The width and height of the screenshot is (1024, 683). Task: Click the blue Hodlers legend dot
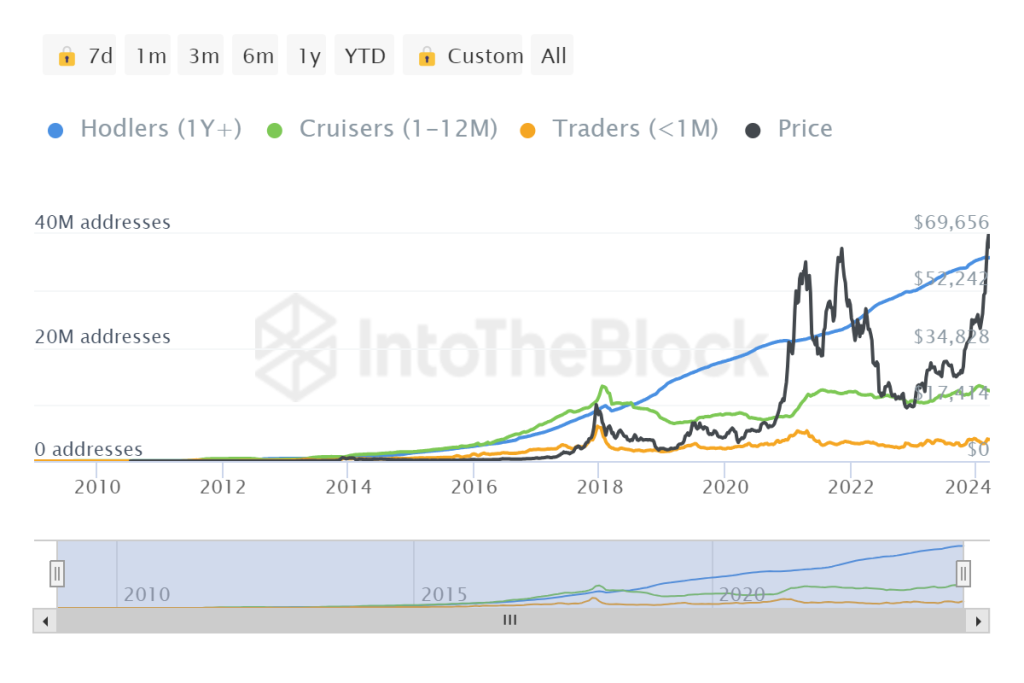pos(56,129)
